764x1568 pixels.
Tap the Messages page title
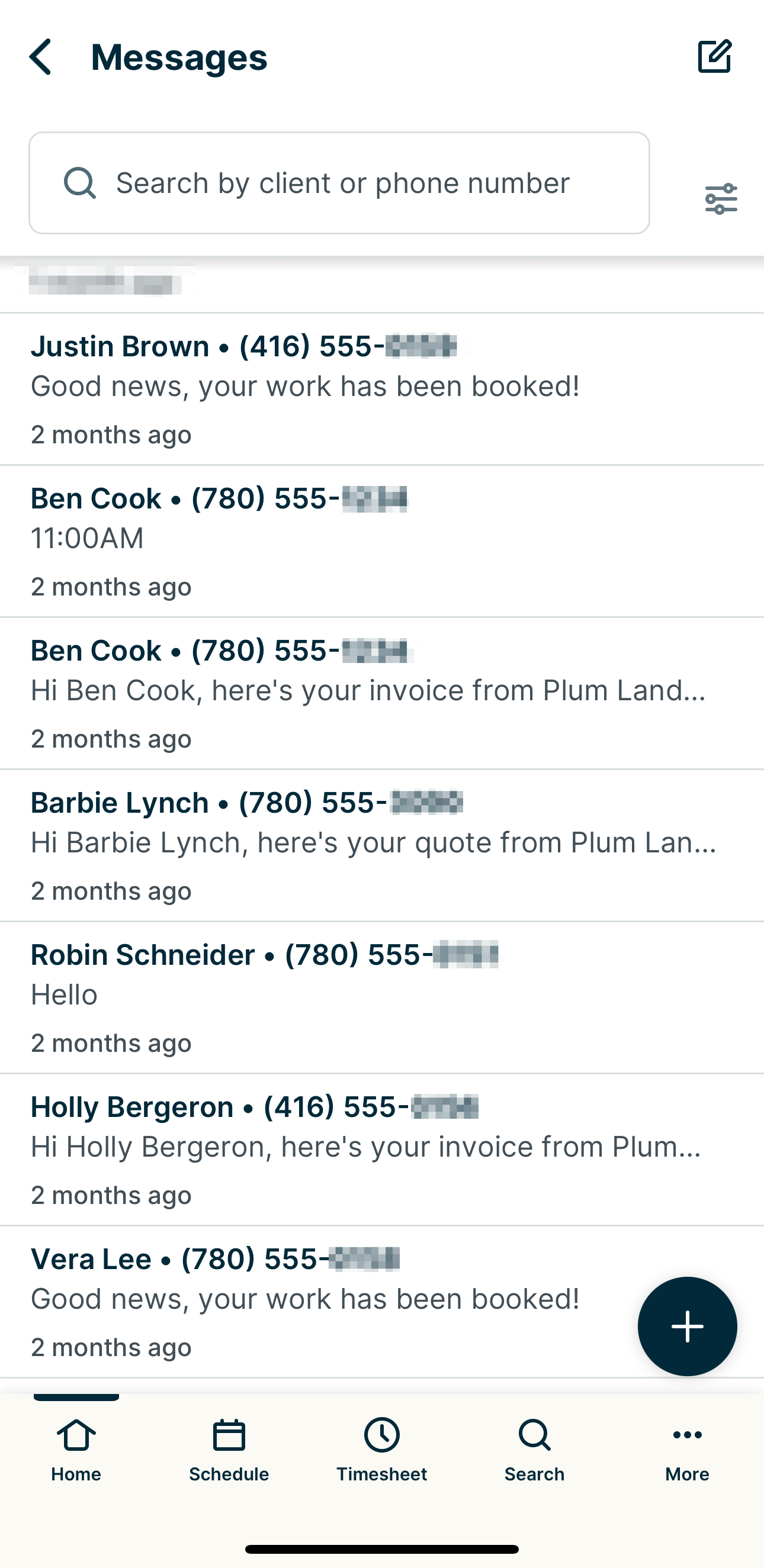click(179, 57)
